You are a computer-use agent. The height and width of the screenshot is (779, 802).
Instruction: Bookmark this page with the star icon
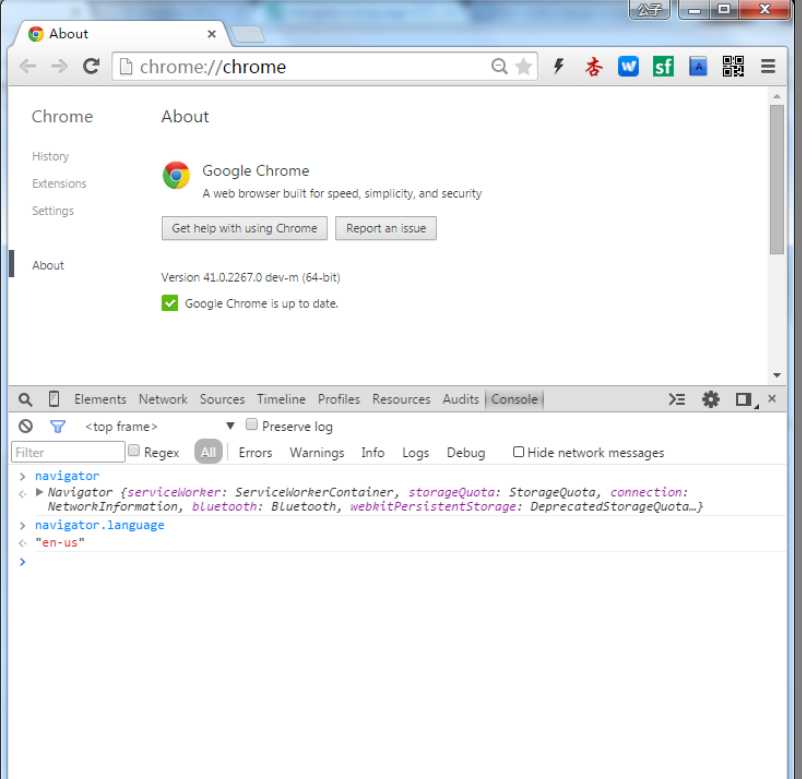pyautogui.click(x=523, y=66)
